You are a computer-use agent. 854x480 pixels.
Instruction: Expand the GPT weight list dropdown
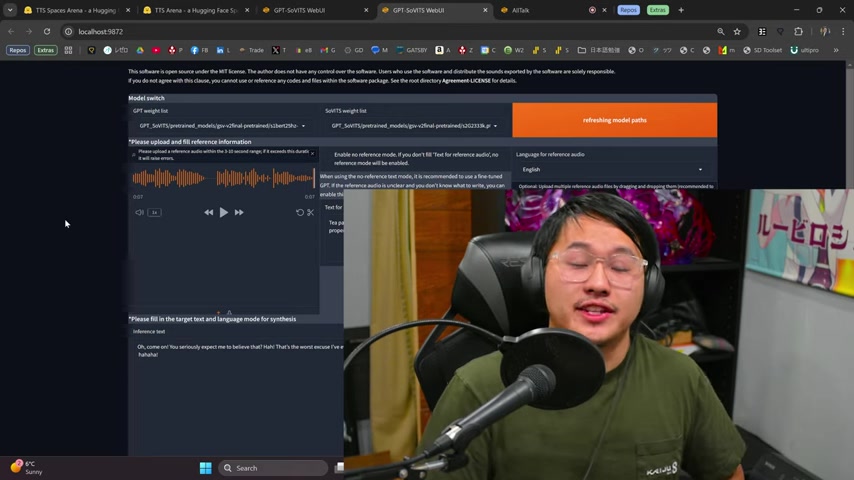coord(222,126)
